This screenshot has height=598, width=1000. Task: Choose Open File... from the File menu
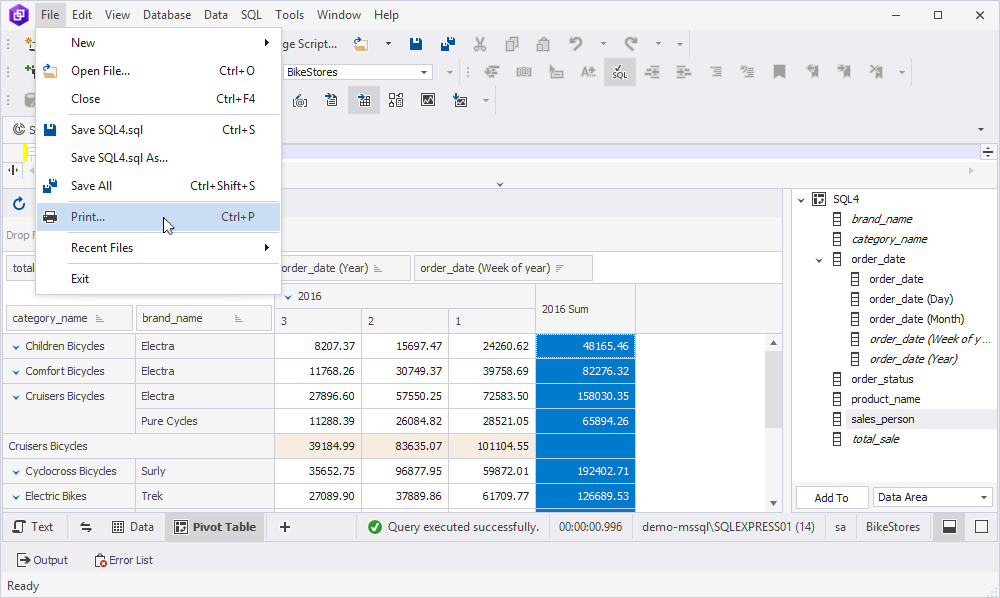pyautogui.click(x=158, y=71)
